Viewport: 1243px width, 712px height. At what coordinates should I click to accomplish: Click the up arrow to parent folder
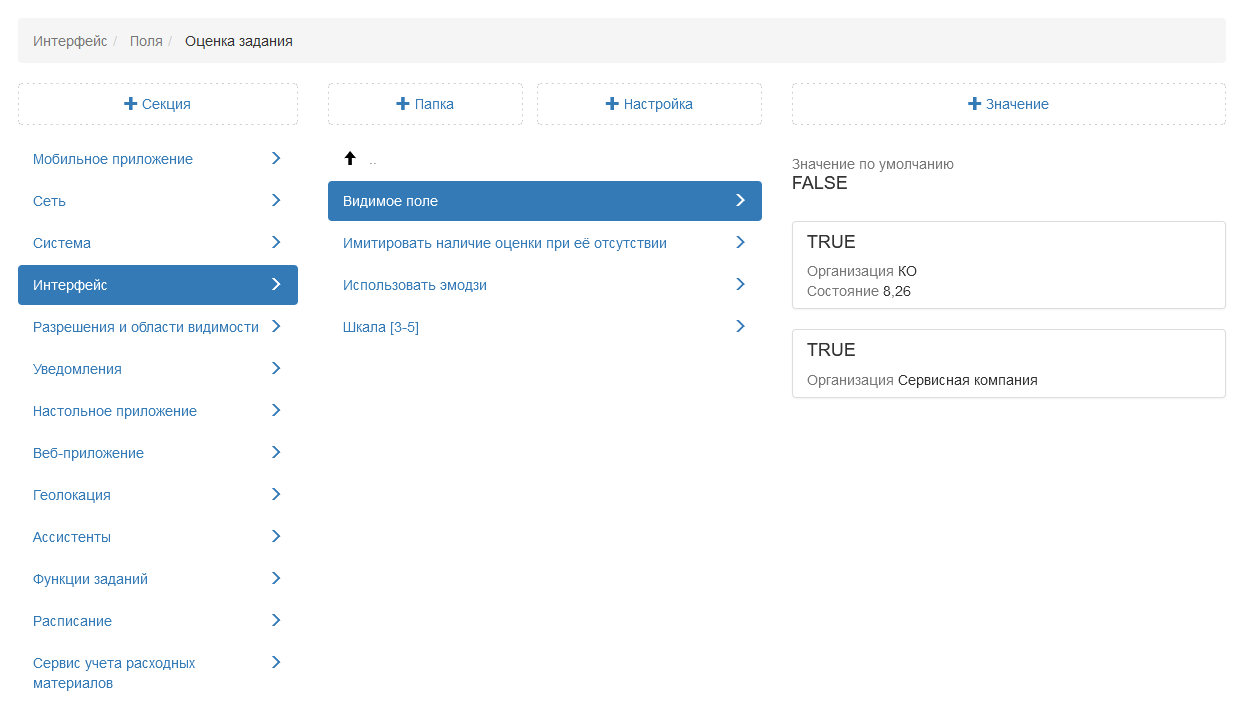[350, 159]
